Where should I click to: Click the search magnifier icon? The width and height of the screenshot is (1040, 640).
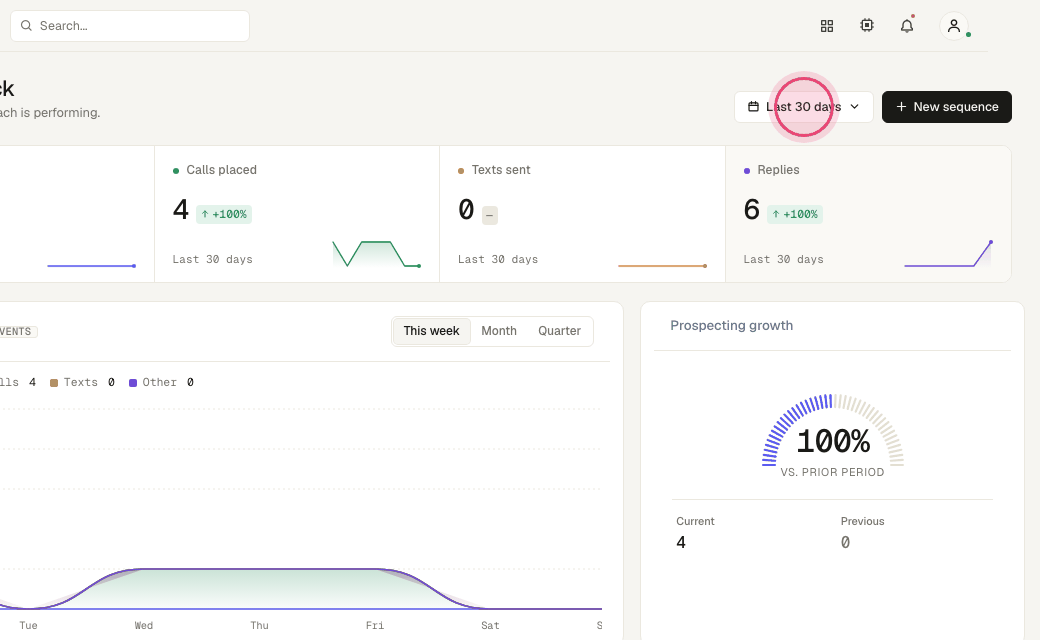pos(27,26)
